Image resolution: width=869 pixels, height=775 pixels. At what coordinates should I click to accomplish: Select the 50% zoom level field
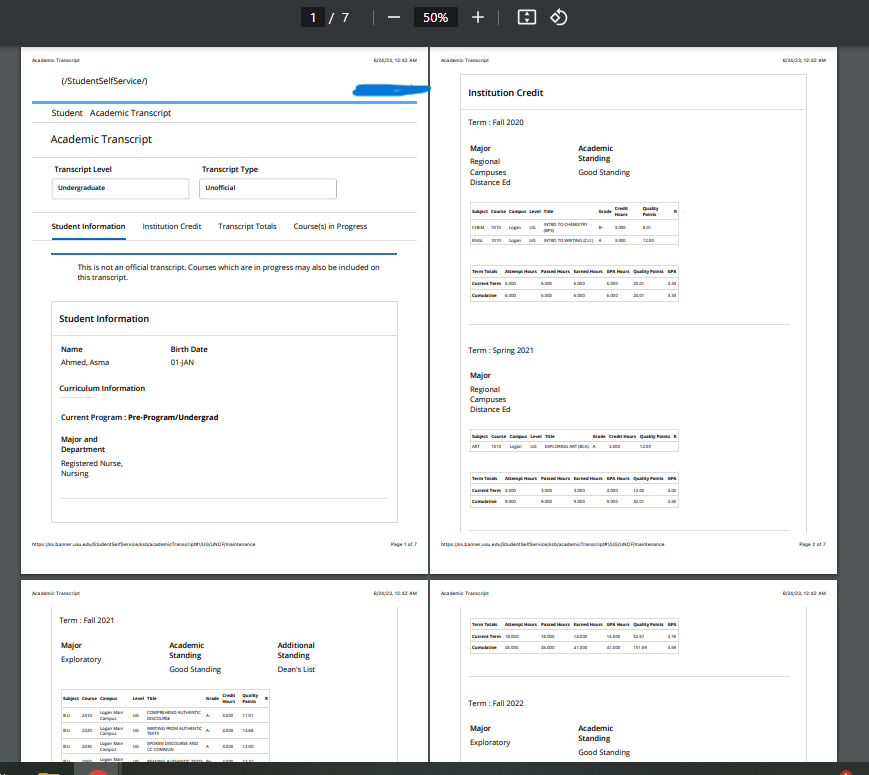coord(435,18)
